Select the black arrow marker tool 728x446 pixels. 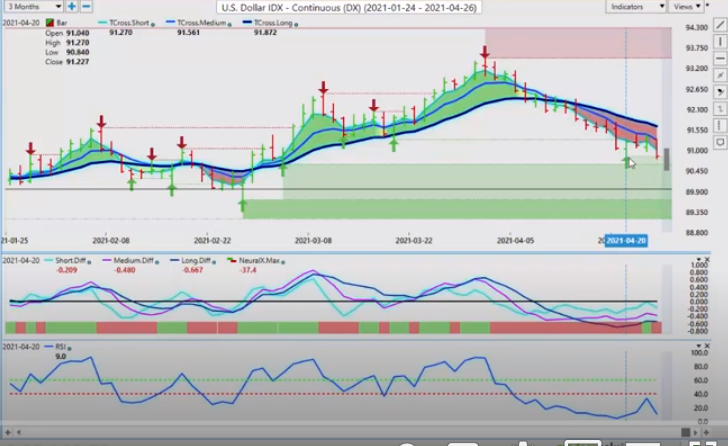coord(720,92)
